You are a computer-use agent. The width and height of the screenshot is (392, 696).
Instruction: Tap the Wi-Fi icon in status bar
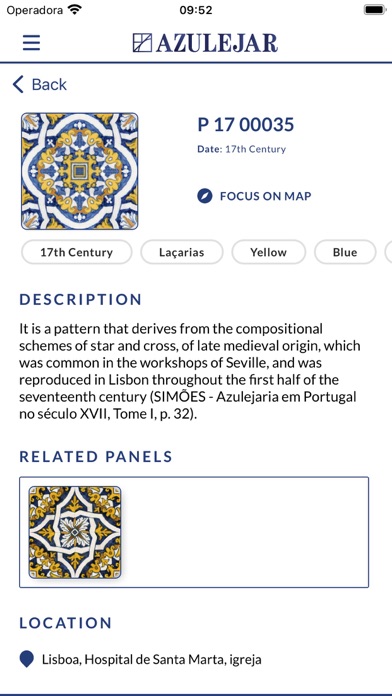coord(75,10)
